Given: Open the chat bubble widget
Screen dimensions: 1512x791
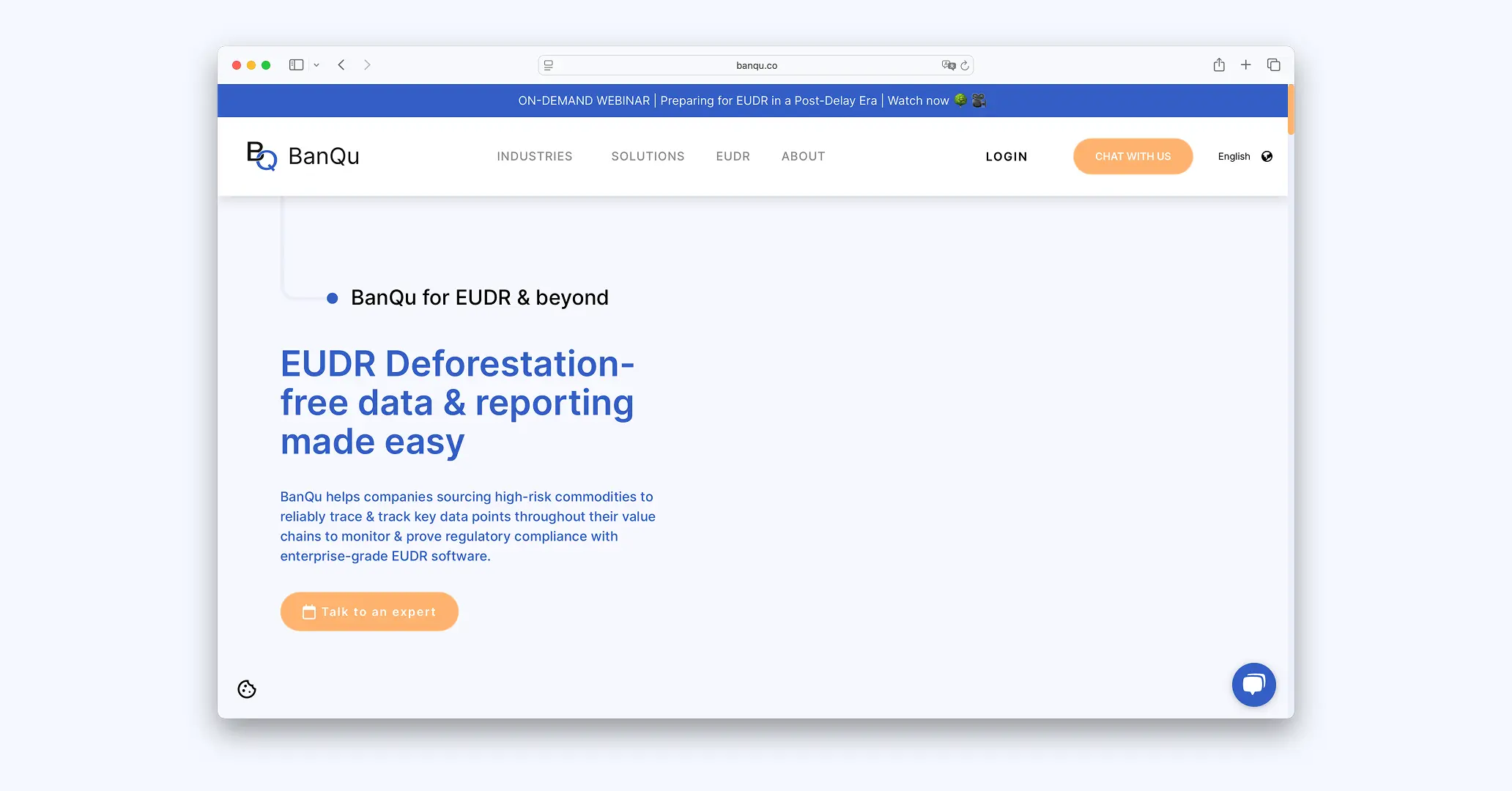Looking at the screenshot, I should pos(1253,685).
